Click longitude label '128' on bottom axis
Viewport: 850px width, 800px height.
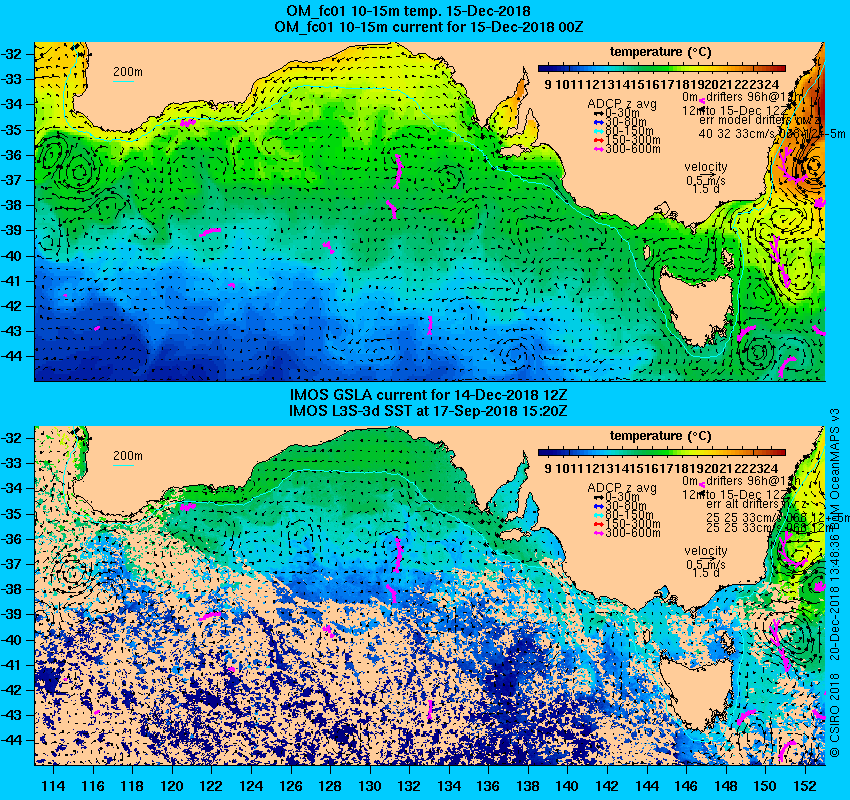pyautogui.click(x=331, y=785)
